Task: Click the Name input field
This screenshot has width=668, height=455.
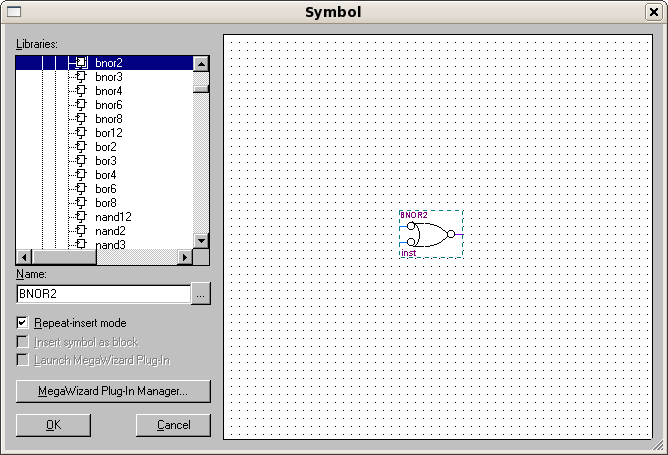Action: [x=102, y=294]
